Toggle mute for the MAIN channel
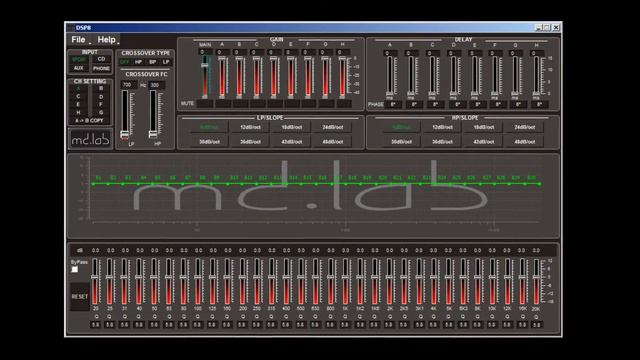The width and height of the screenshot is (640, 360). point(205,104)
